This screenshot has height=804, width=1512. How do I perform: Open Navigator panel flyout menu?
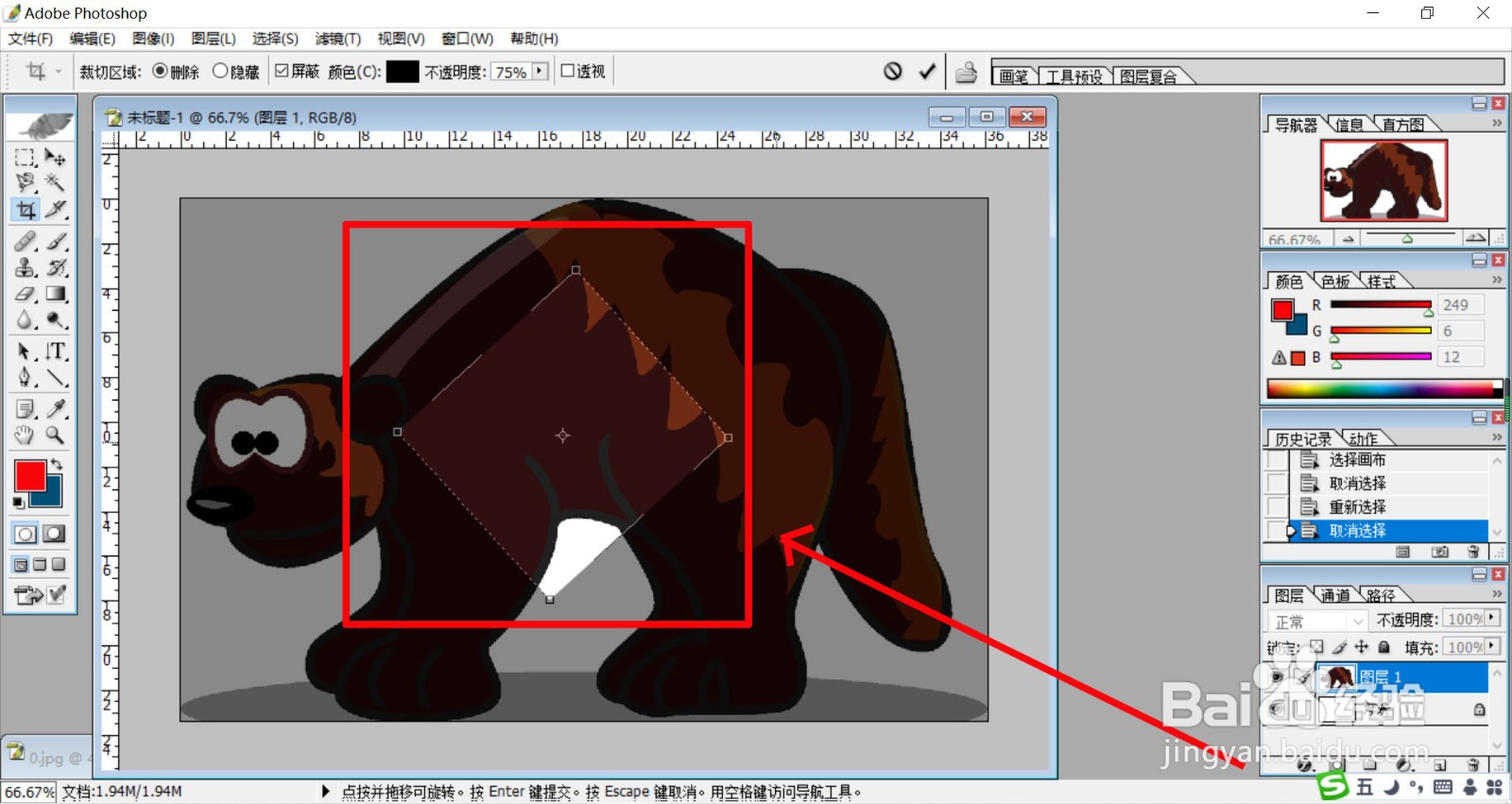[1497, 123]
